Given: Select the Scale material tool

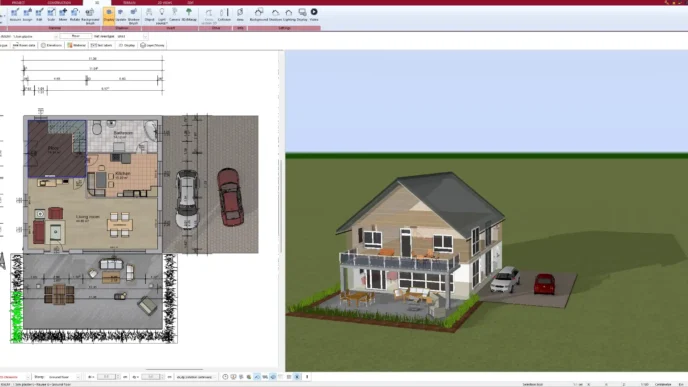Looking at the screenshot, I should [51, 14].
